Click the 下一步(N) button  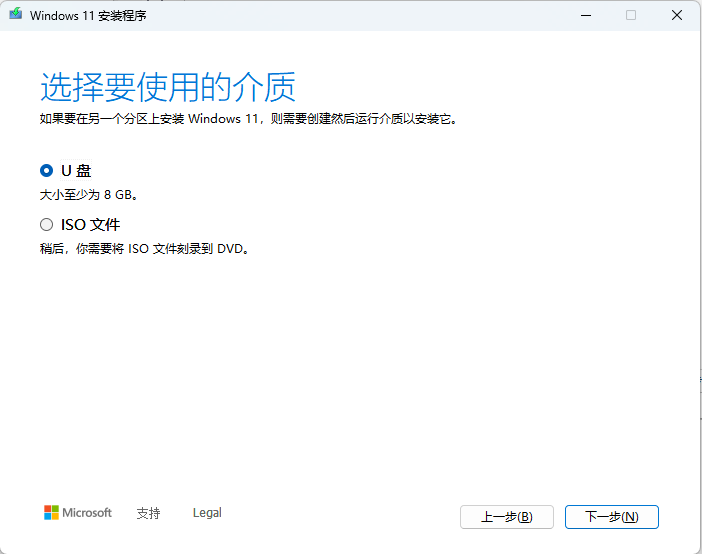pos(612,517)
